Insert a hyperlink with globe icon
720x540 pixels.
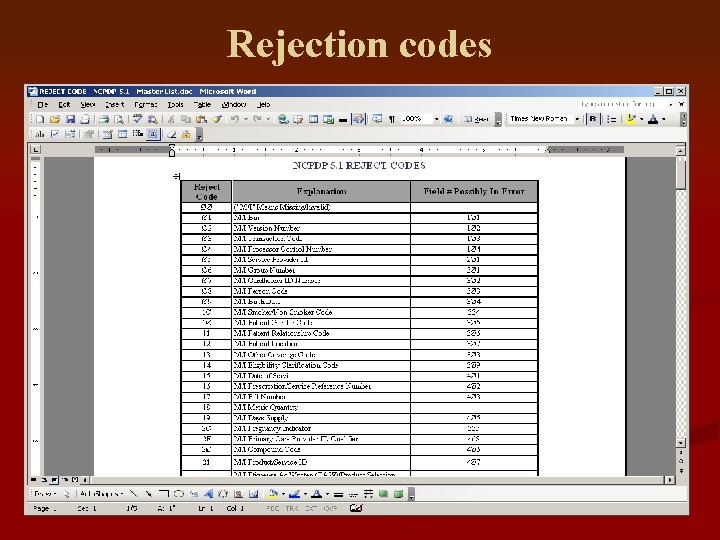coord(283,119)
